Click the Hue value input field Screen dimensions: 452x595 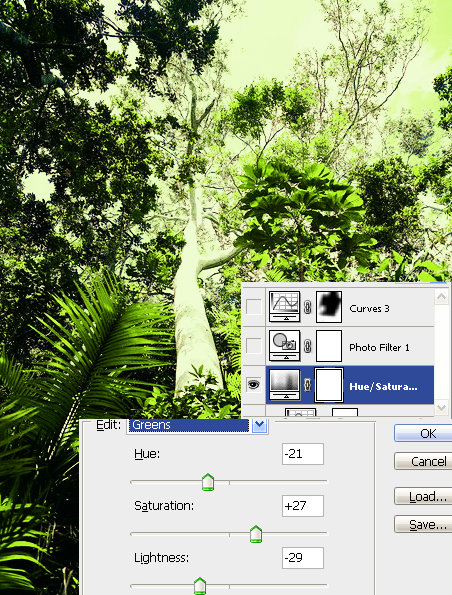pyautogui.click(x=303, y=454)
